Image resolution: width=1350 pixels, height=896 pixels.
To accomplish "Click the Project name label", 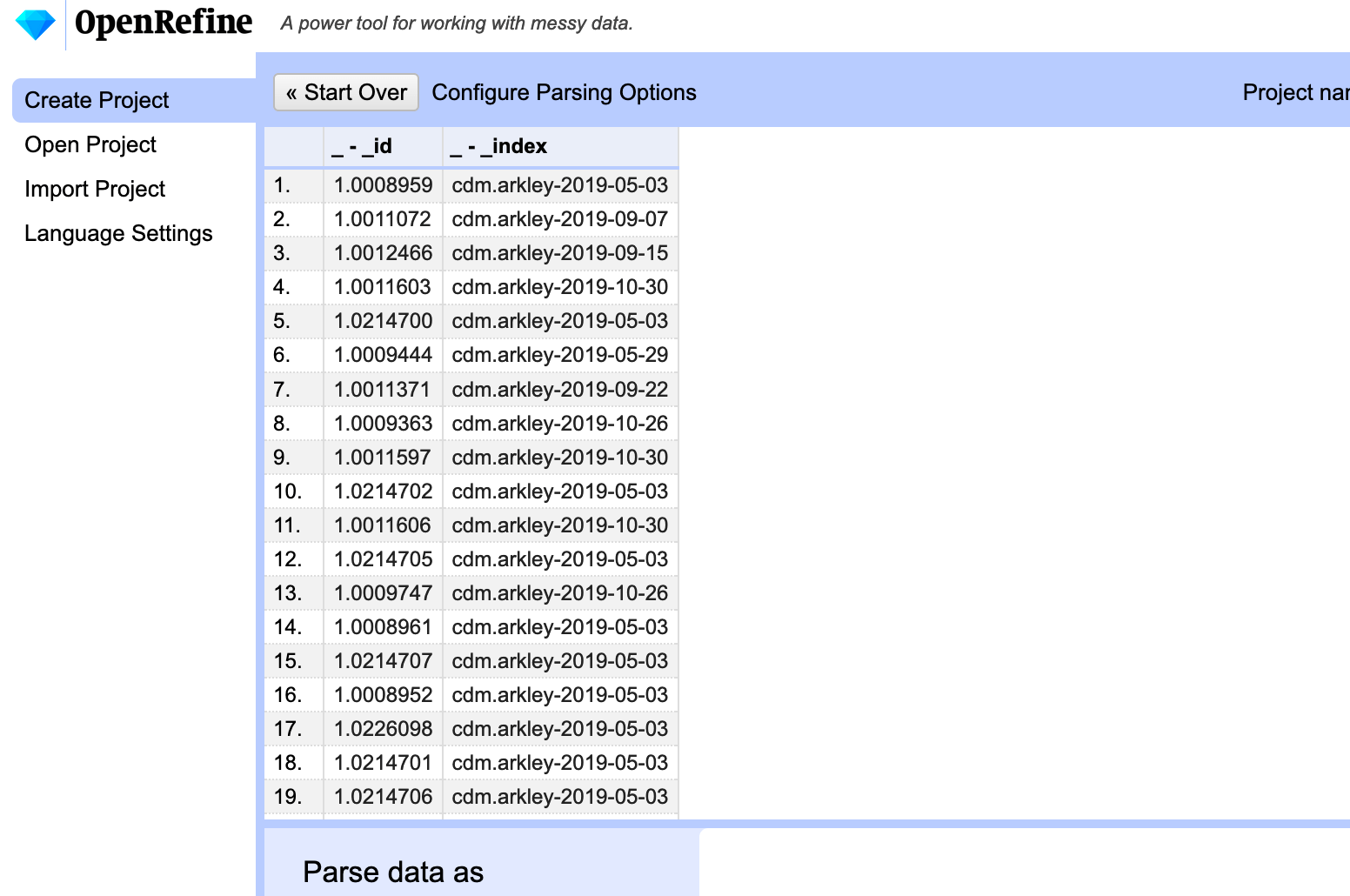I will pos(1296,92).
